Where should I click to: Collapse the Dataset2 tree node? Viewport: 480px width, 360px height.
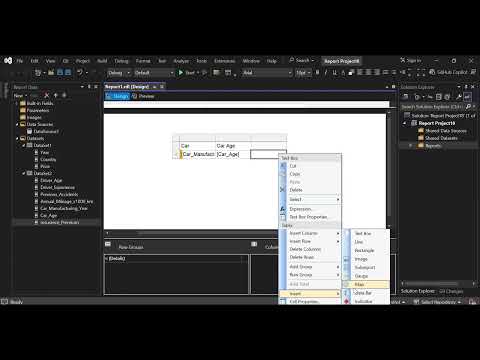[x=24, y=173]
